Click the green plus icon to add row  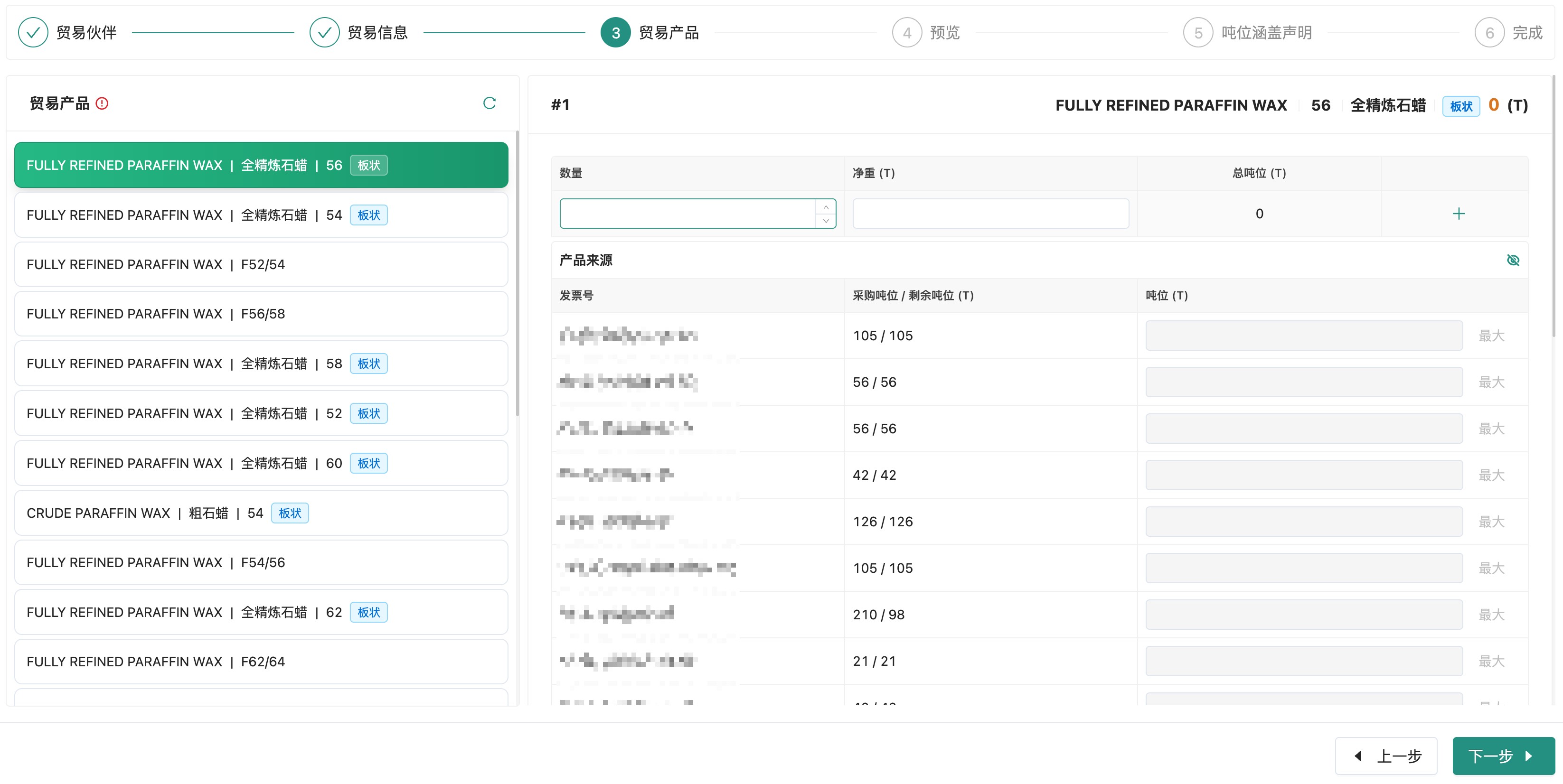coord(1459,214)
